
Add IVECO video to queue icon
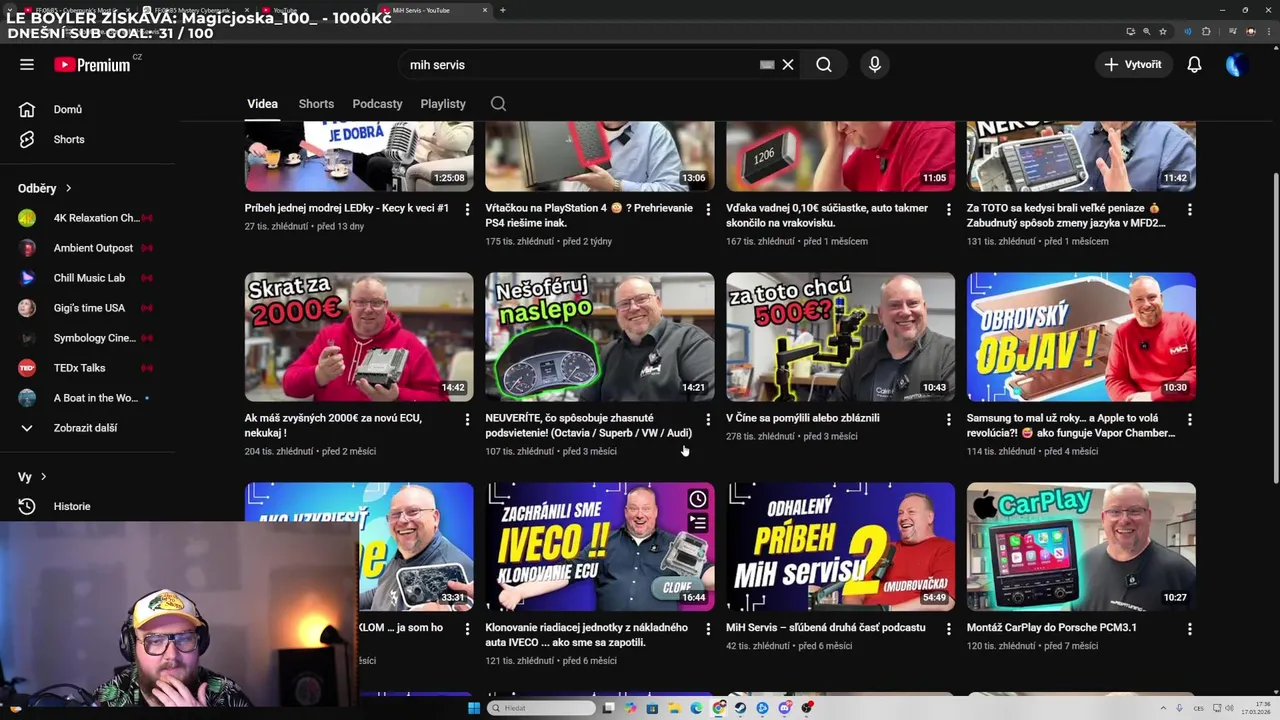[698, 522]
